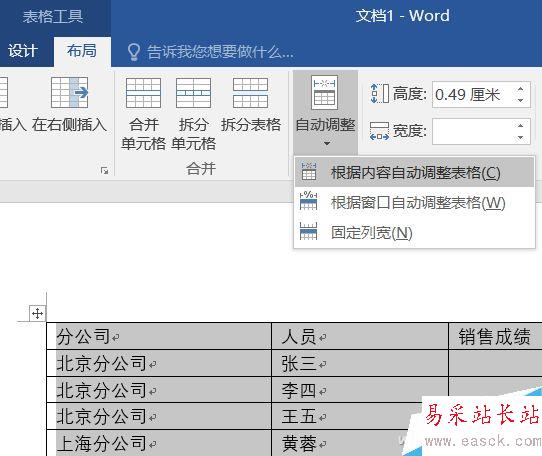Viewport: 542px width, 456px height.
Task: Switch to the 布局 tab
Action: tap(82, 51)
